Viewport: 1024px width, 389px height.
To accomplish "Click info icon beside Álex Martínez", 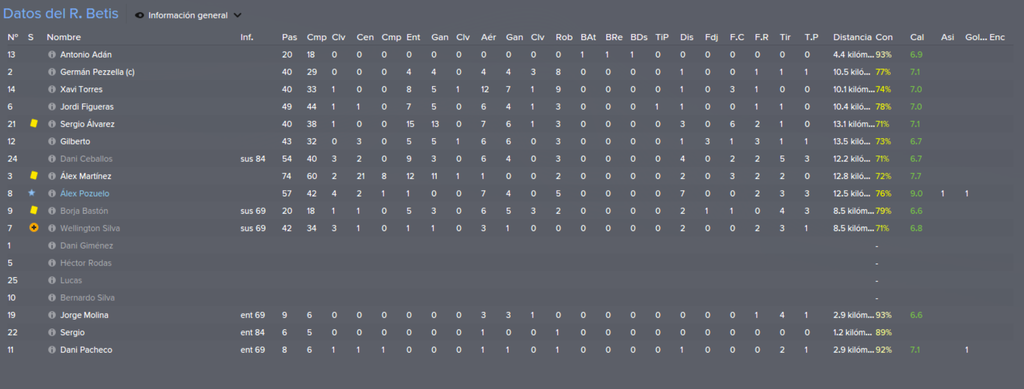I will 52,176.
